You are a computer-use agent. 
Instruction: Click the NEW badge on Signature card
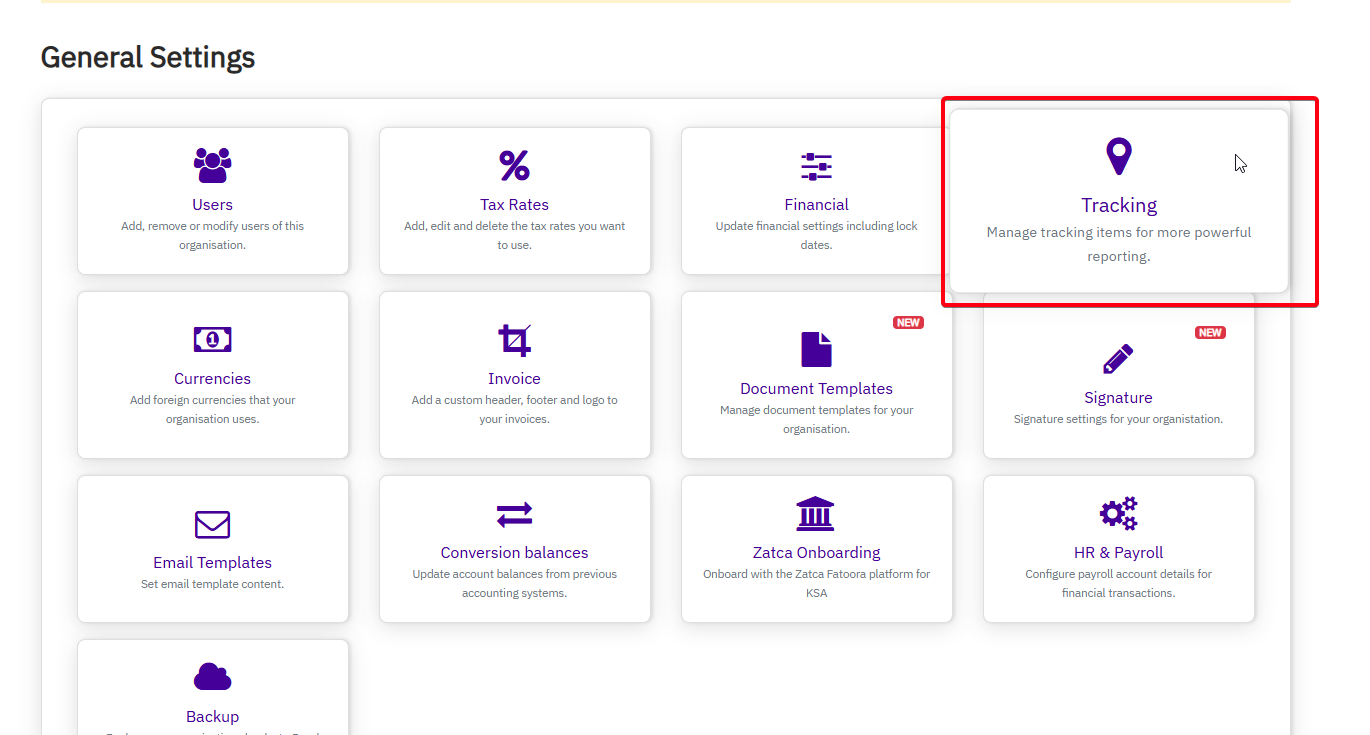1210,333
